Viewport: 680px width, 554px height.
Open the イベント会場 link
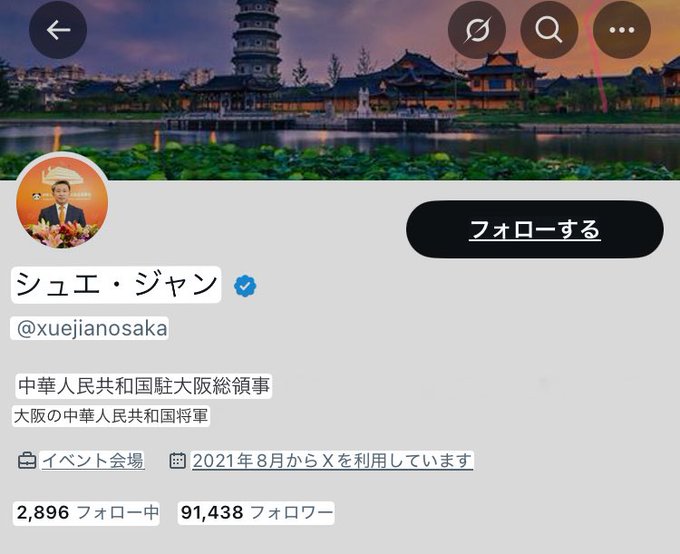[x=93, y=461]
